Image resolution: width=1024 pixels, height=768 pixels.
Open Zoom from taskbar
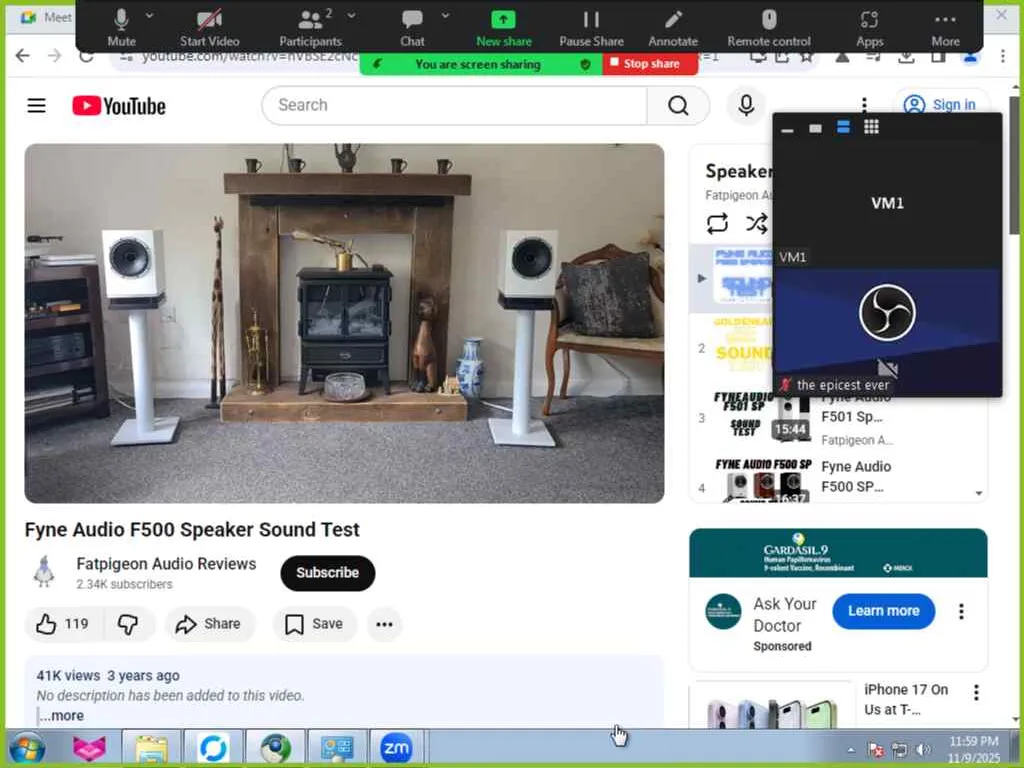(x=396, y=748)
